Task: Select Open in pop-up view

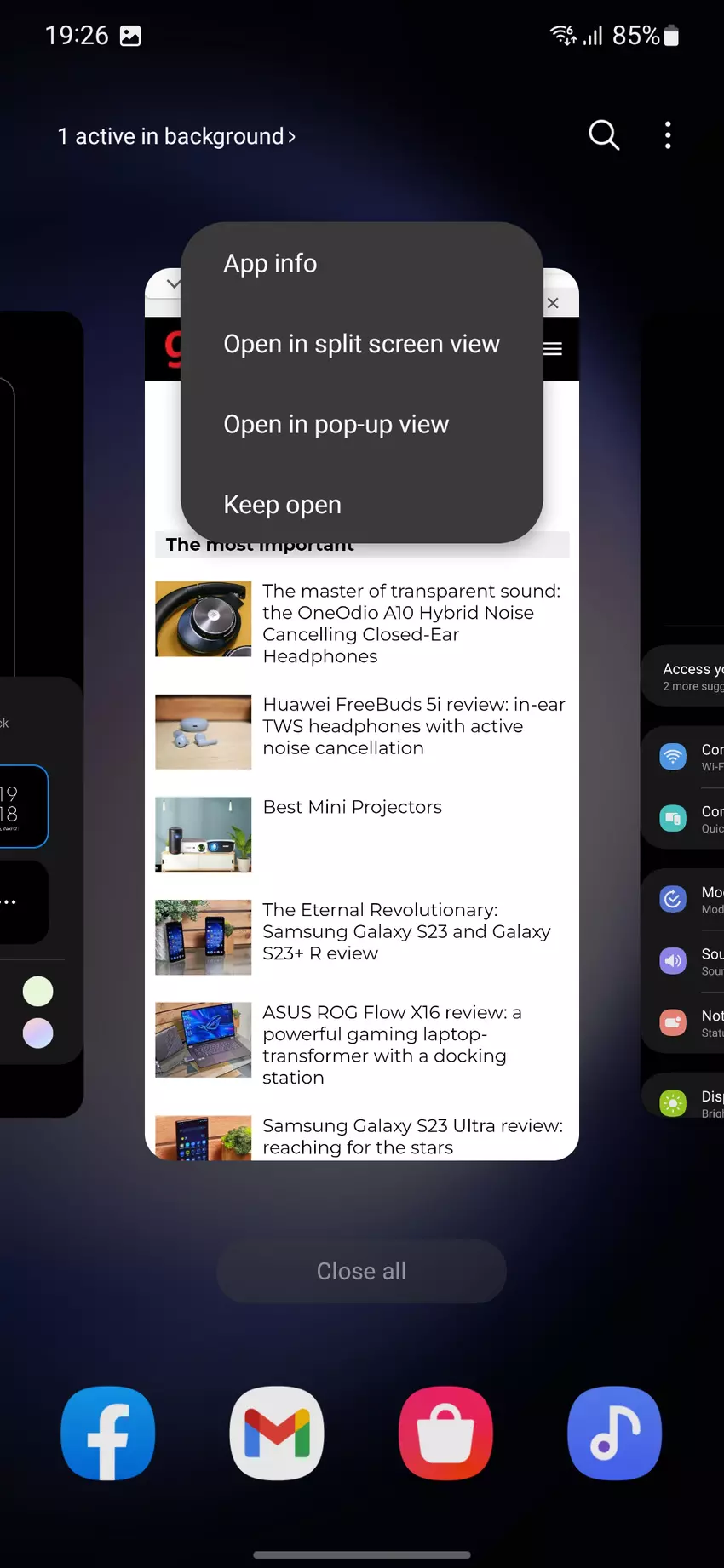Action: 336,425
